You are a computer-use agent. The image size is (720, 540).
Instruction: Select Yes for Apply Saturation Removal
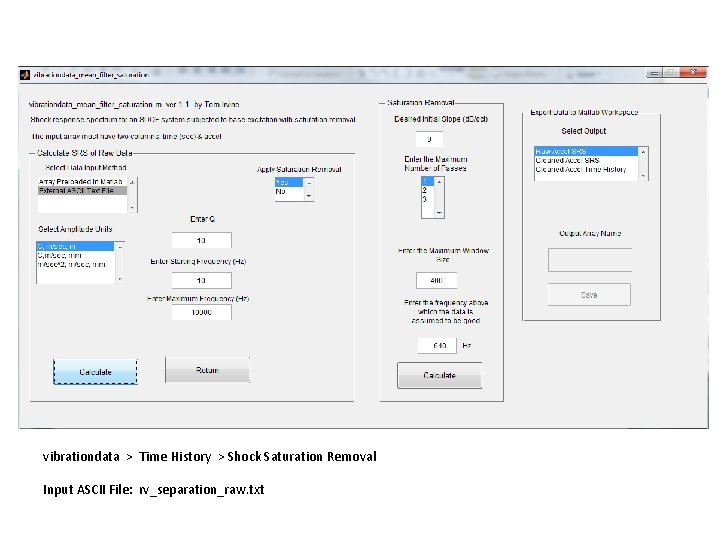coord(289,182)
